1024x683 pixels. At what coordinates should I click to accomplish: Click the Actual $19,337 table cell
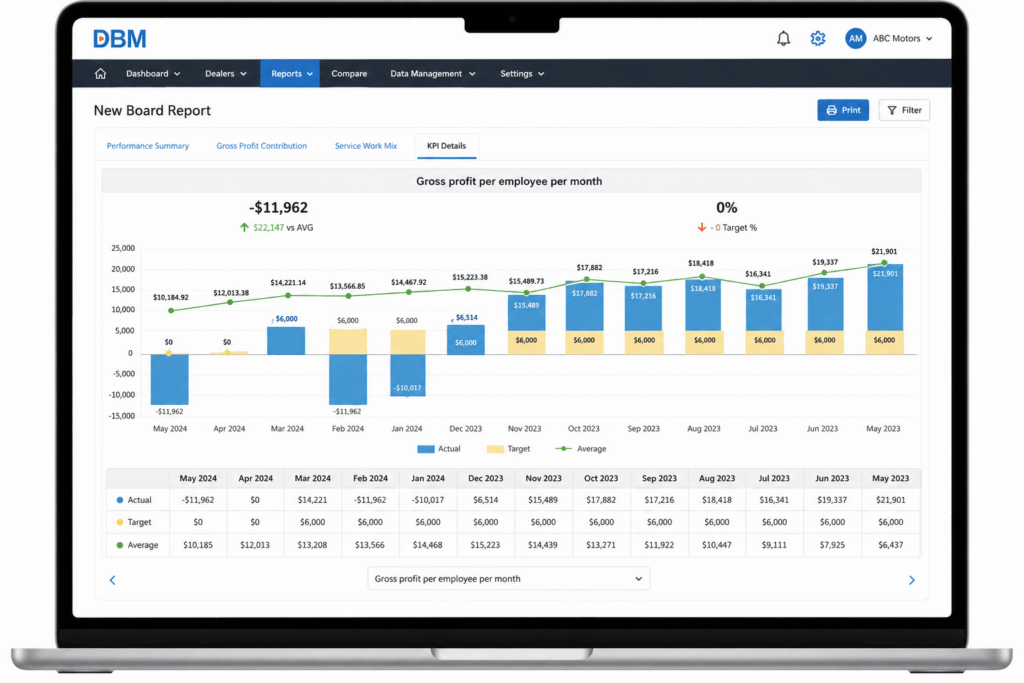click(832, 500)
